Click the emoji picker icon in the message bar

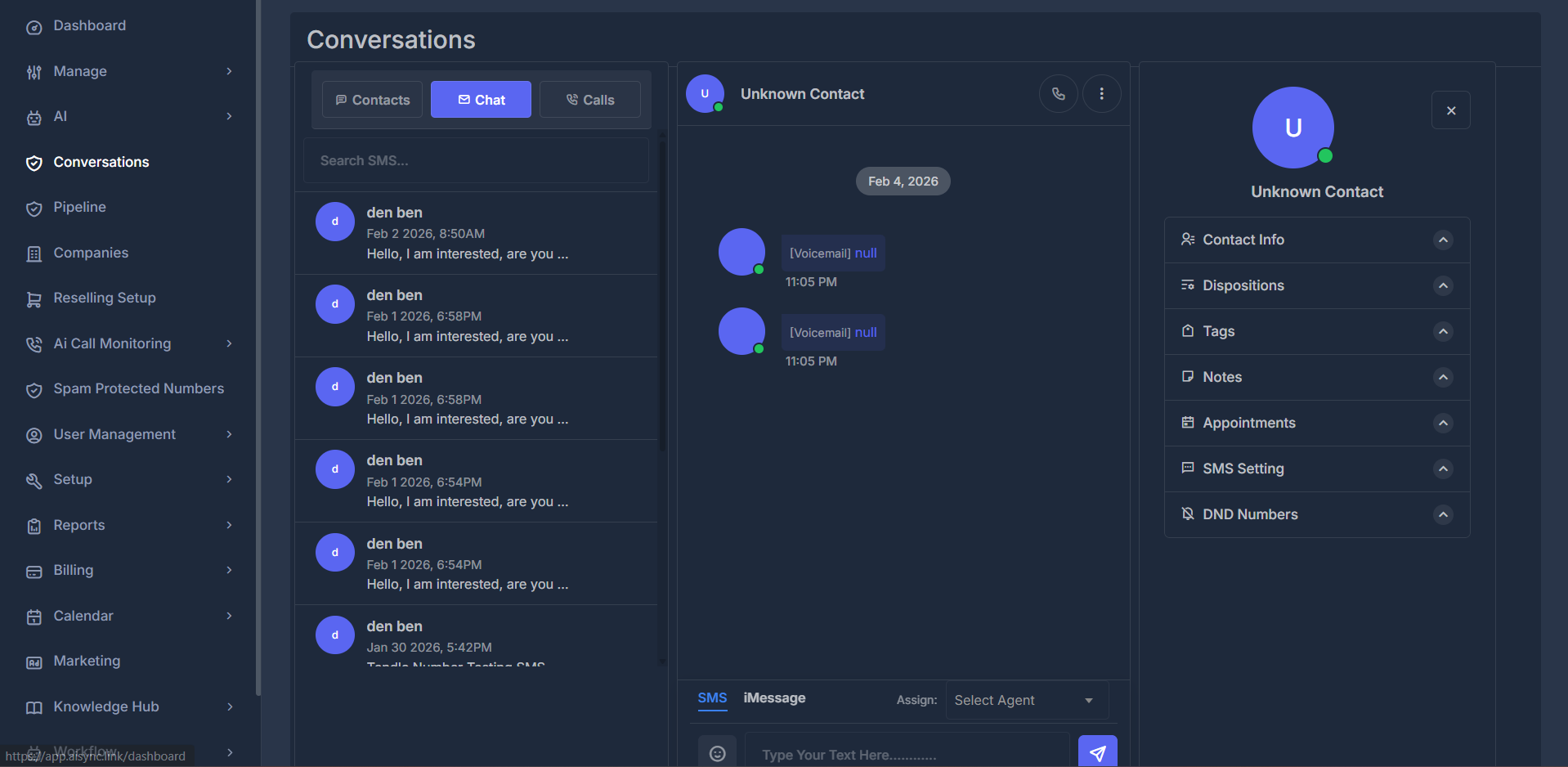pyautogui.click(x=717, y=753)
